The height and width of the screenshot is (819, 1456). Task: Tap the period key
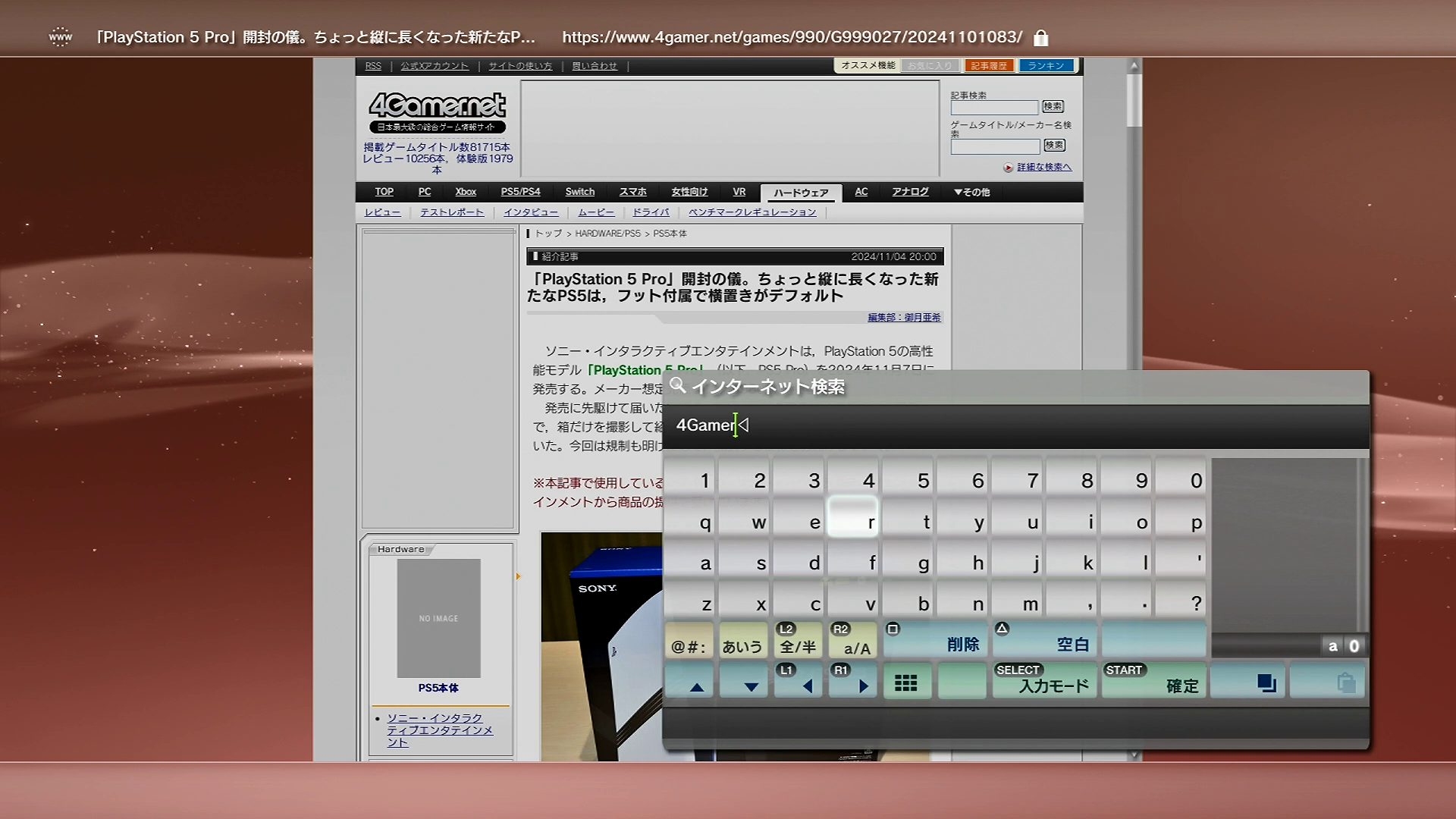coord(1126,599)
